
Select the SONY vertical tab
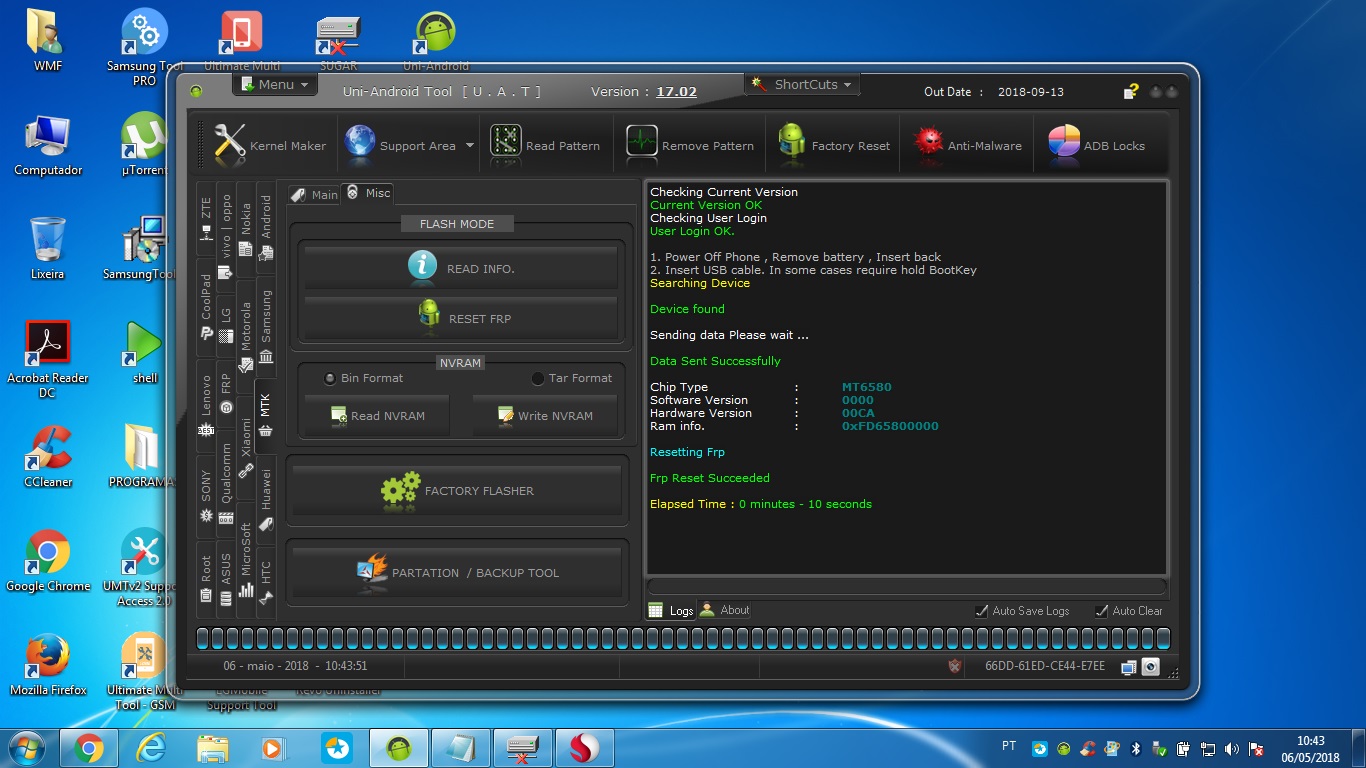[x=206, y=496]
